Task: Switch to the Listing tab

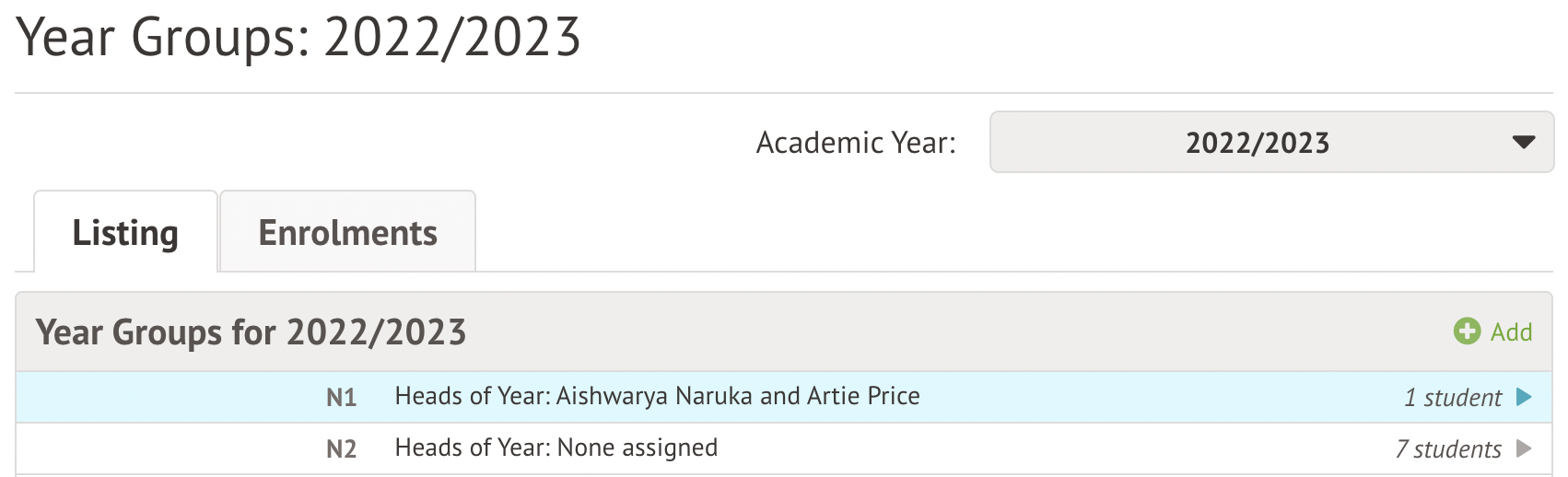Action: [x=125, y=233]
